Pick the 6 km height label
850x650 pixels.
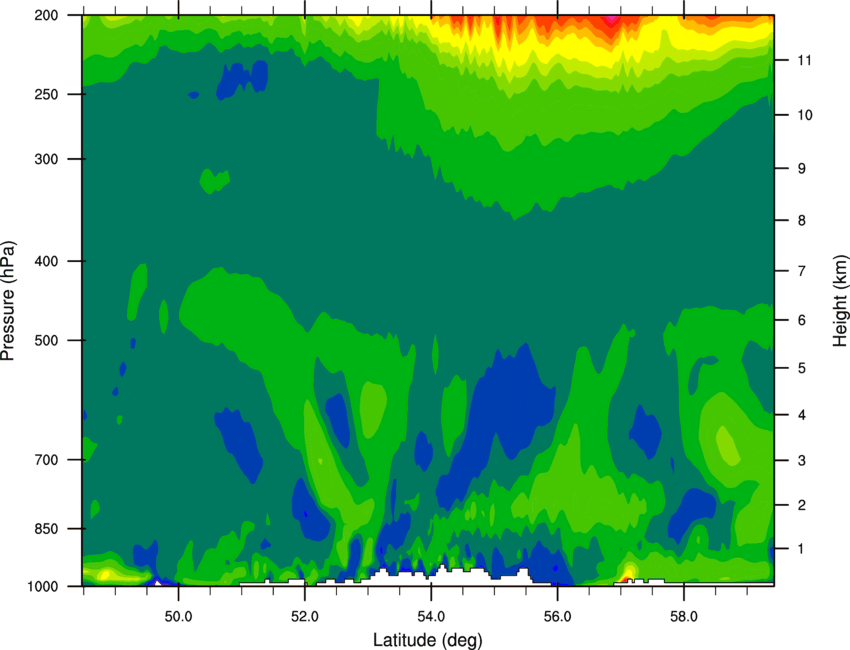(x=802, y=320)
